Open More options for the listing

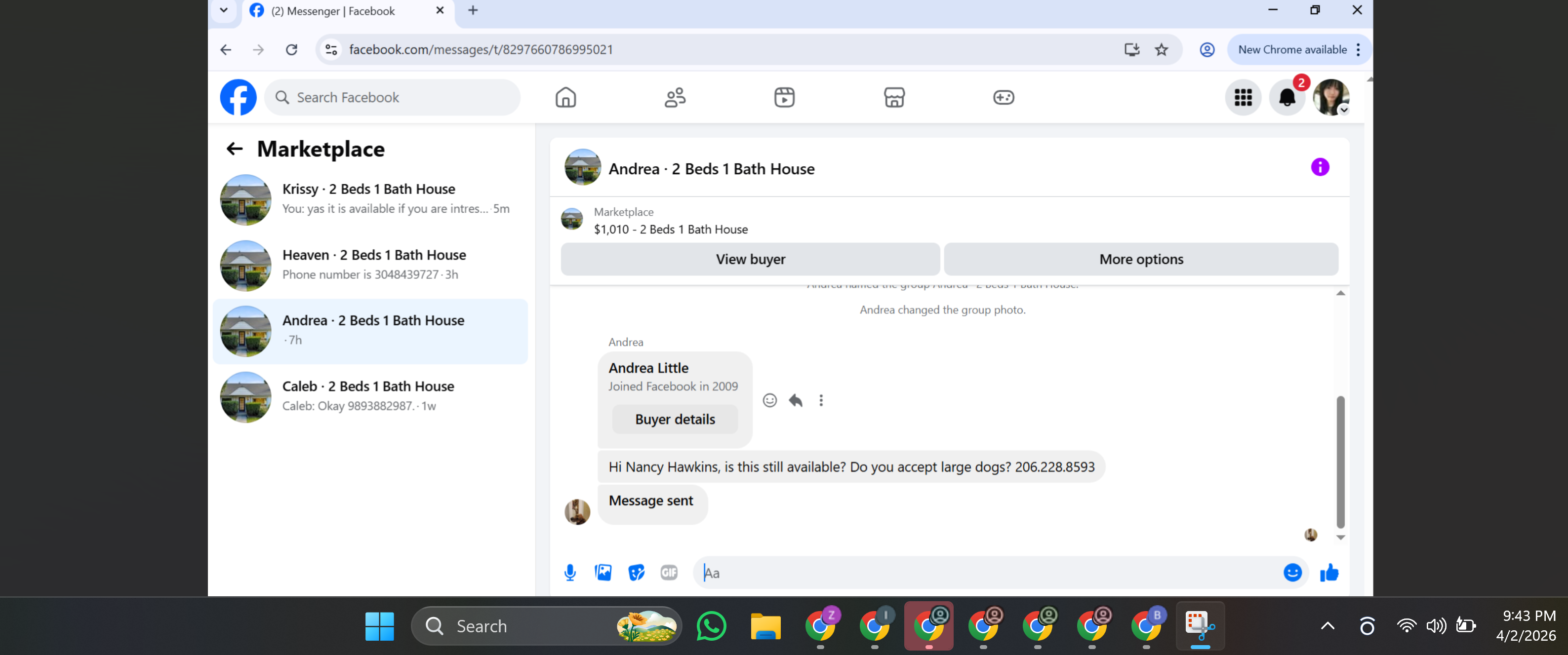coord(1141,259)
